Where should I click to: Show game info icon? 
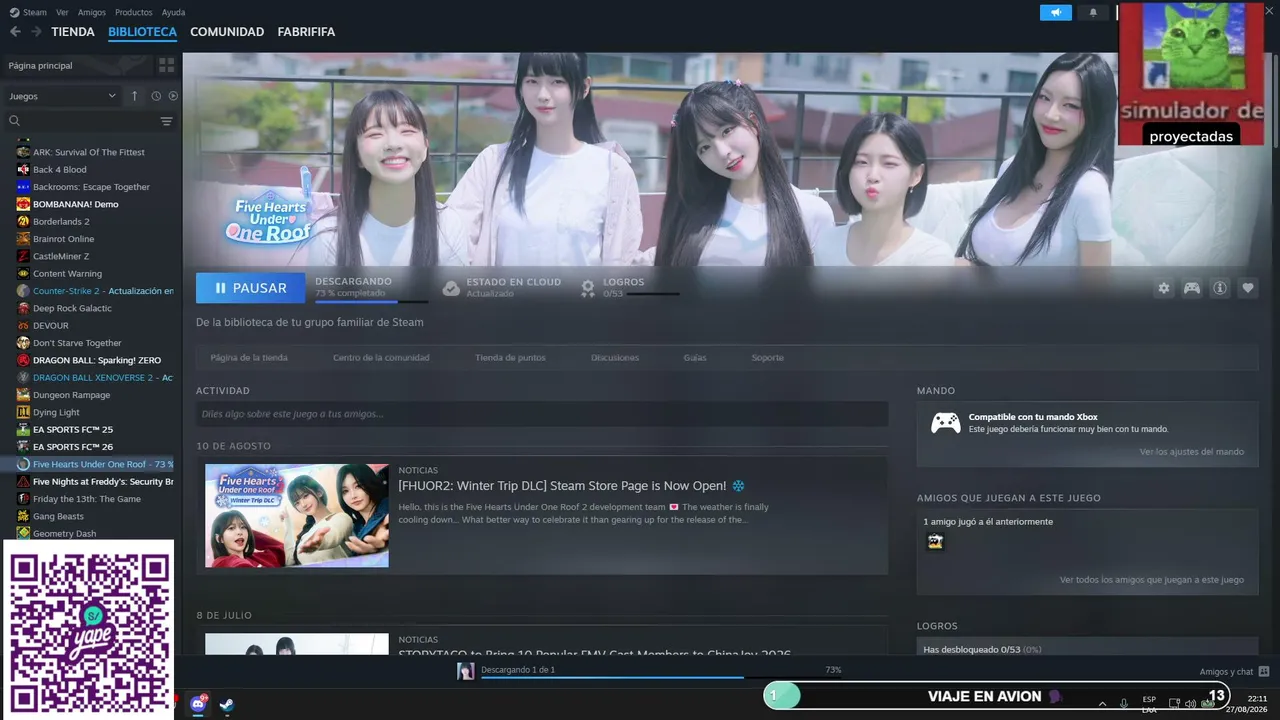1220,288
